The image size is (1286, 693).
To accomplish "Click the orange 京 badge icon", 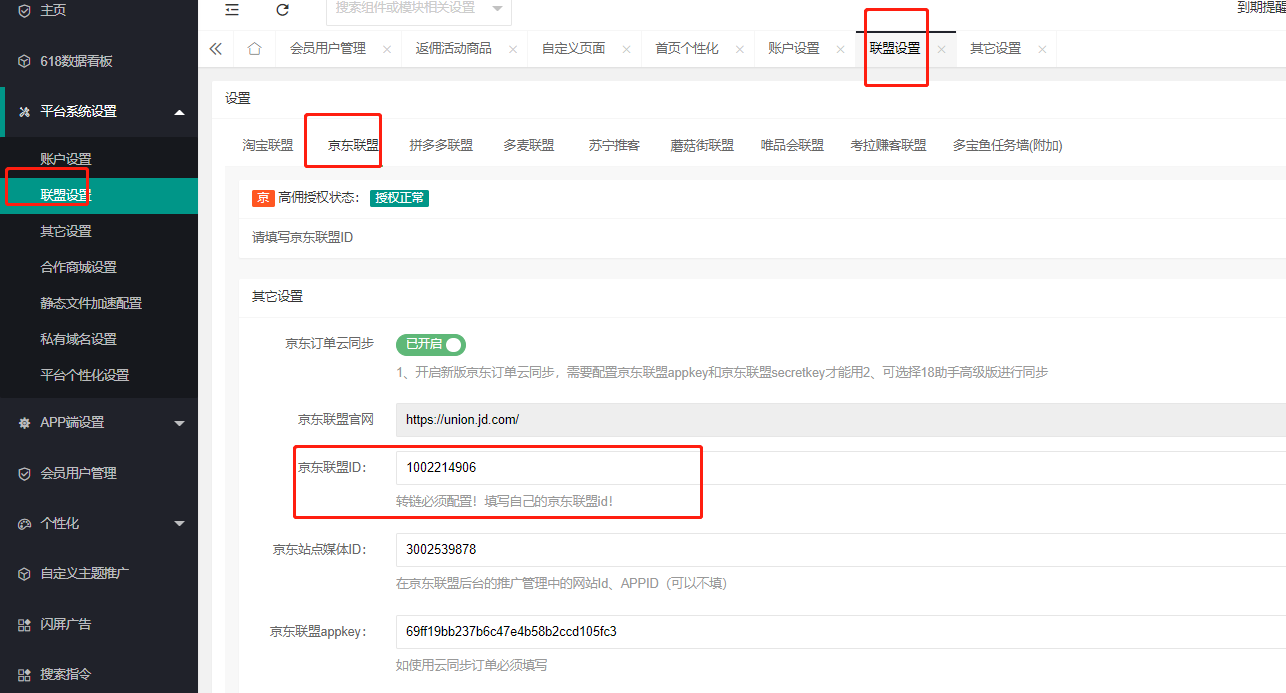I will click(263, 198).
